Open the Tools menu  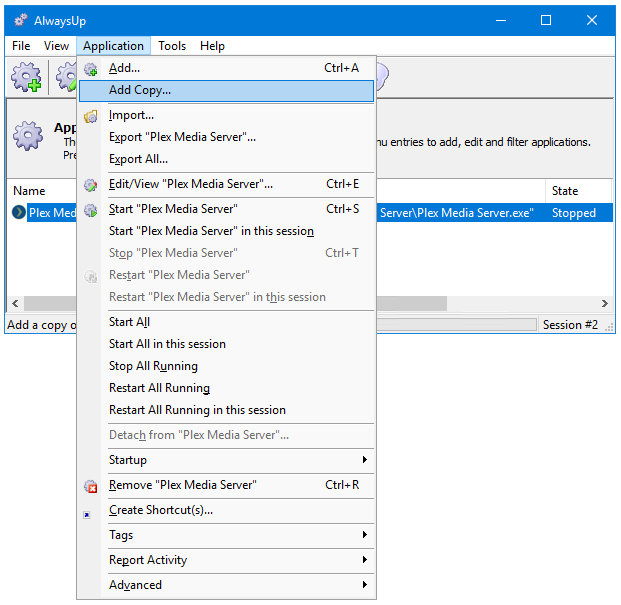pyautogui.click(x=172, y=46)
